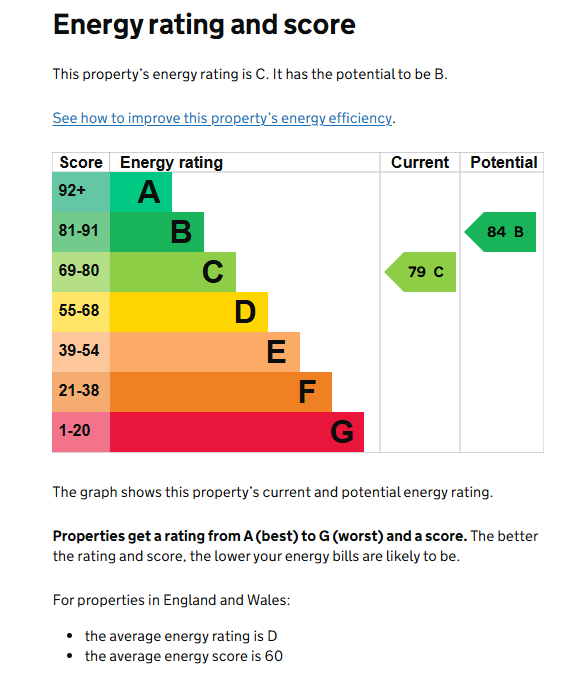Screen dimensions: 582x692
Task: Open the improve energy efficiency link
Action: pyautogui.click(x=222, y=118)
